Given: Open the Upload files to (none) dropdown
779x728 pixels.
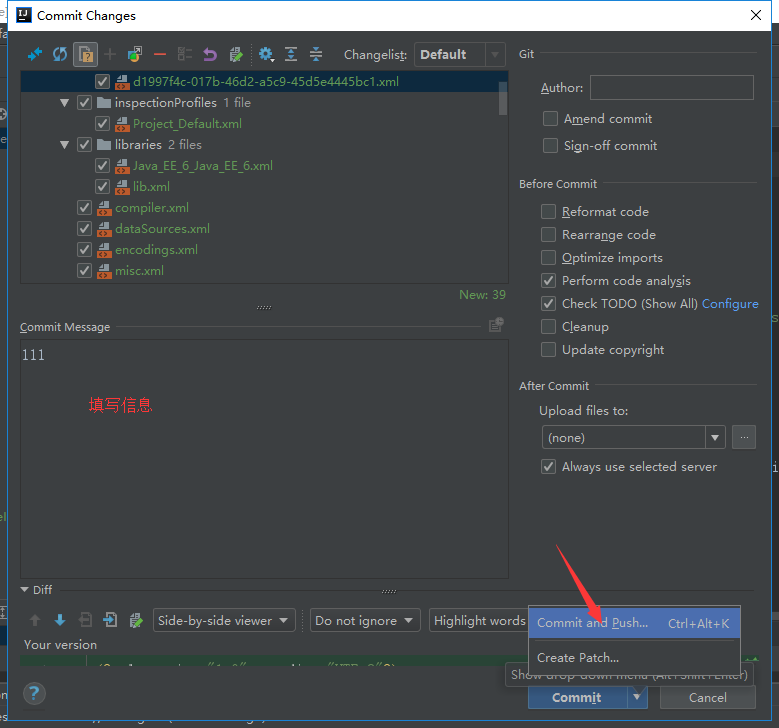Looking at the screenshot, I should coord(633,437).
